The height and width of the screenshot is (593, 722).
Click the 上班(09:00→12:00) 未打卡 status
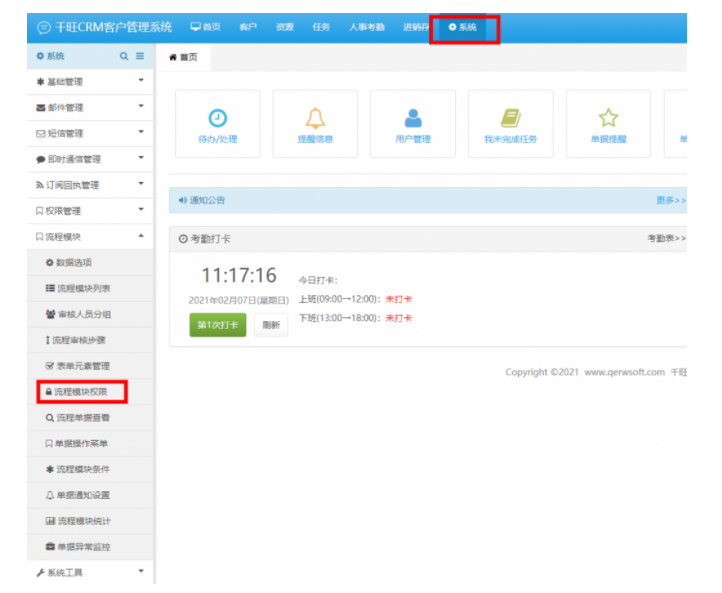[x=398, y=299]
